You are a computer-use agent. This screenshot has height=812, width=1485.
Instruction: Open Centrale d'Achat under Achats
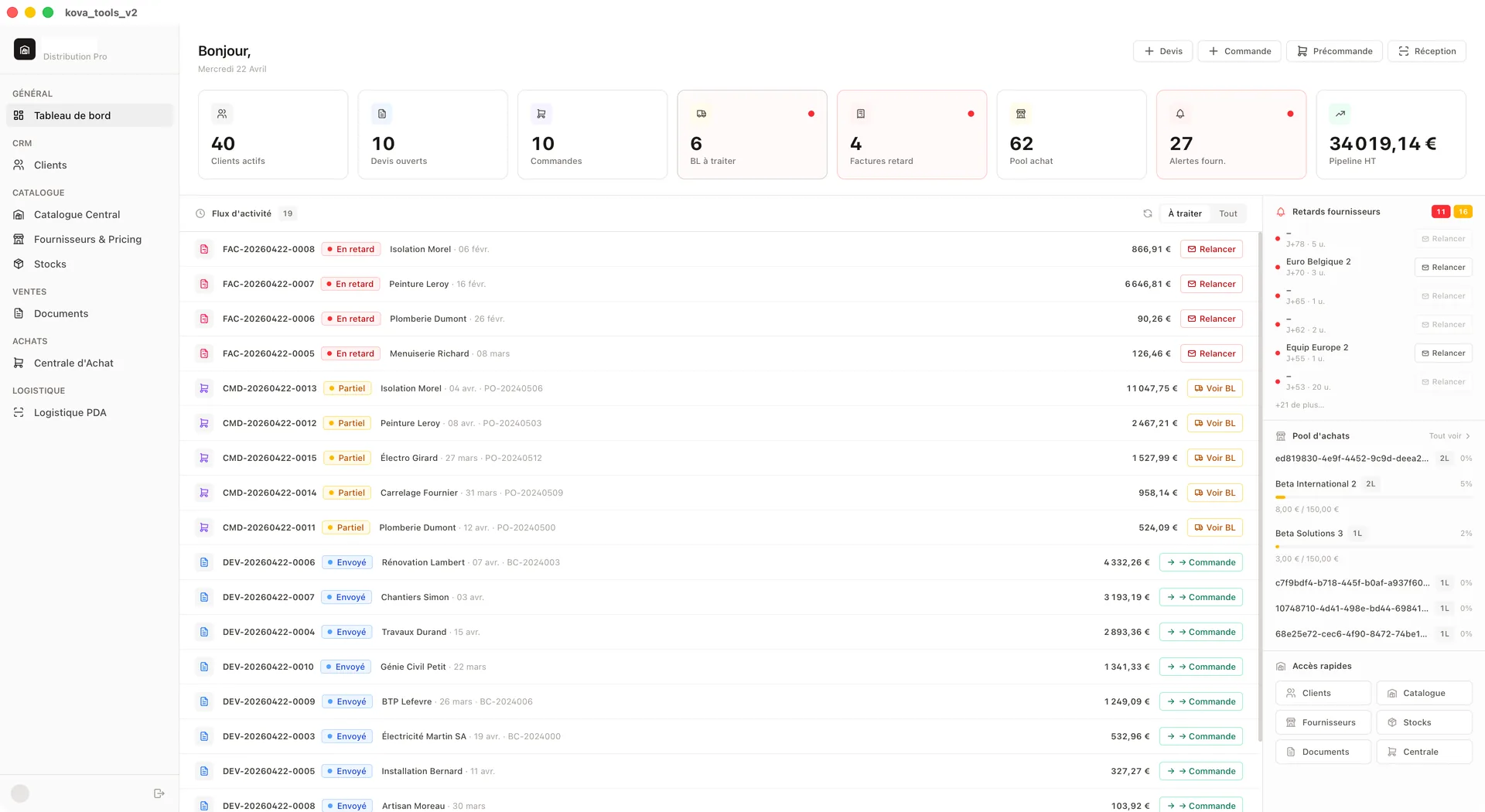73,363
